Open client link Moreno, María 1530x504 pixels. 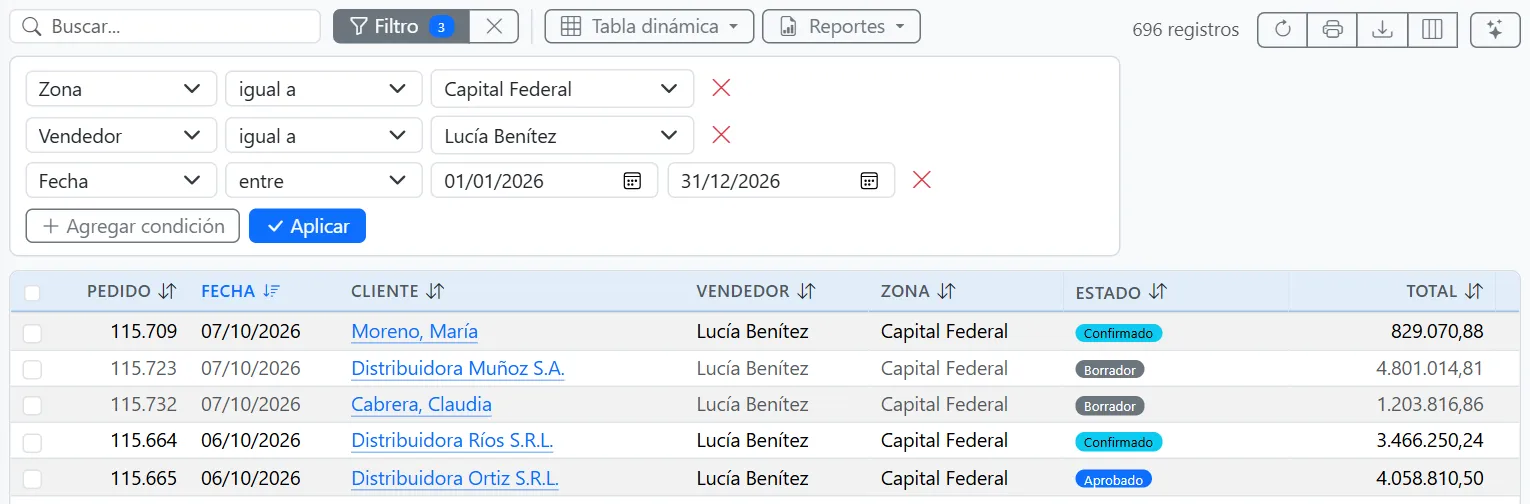pyautogui.click(x=414, y=331)
